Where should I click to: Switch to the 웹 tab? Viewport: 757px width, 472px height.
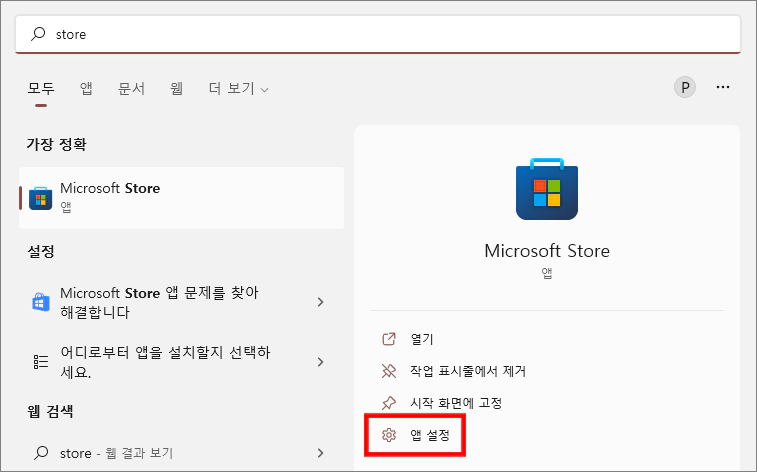coord(177,88)
